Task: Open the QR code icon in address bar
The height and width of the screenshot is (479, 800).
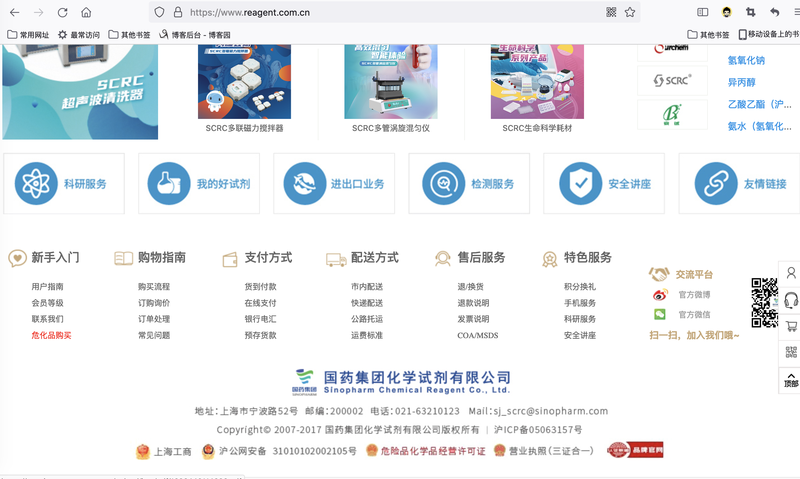Action: pyautogui.click(x=611, y=12)
